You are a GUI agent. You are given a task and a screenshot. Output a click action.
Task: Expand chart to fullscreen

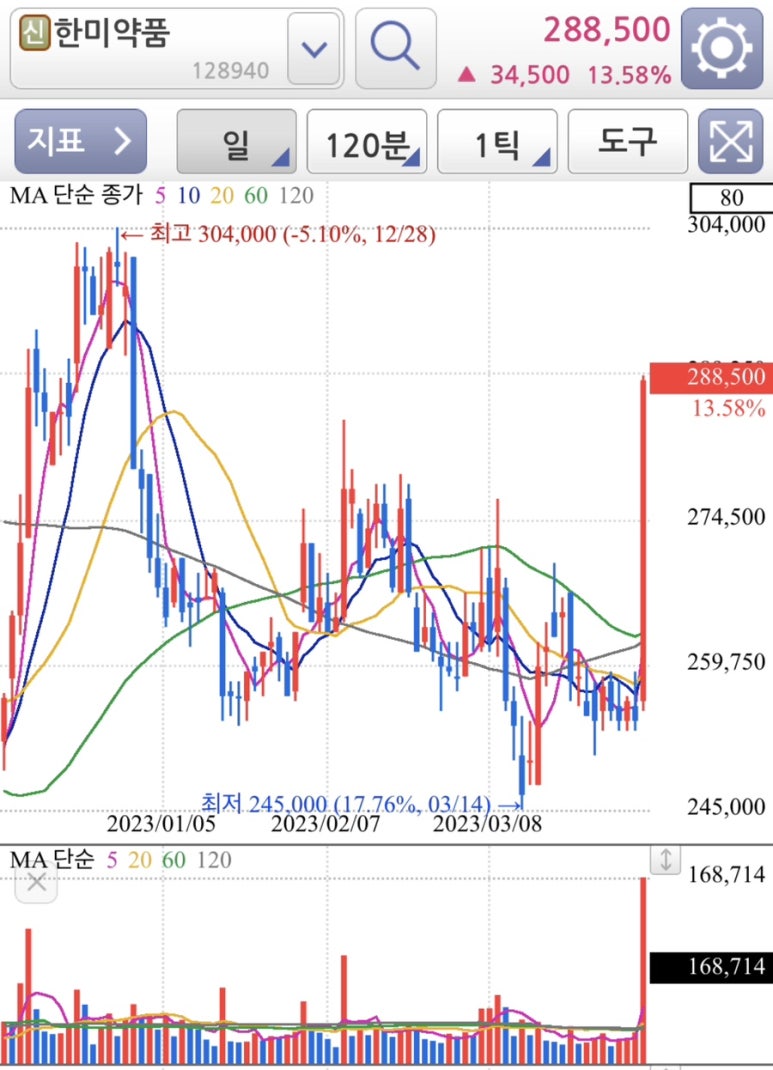click(730, 141)
